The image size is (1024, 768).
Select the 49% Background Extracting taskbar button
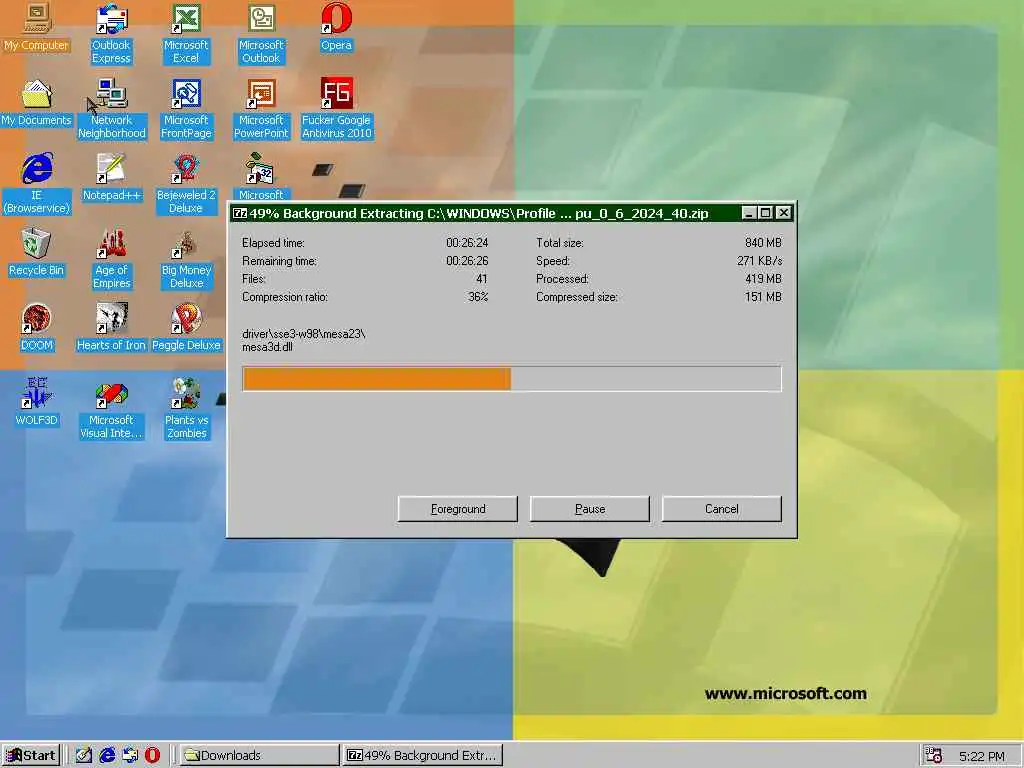423,755
